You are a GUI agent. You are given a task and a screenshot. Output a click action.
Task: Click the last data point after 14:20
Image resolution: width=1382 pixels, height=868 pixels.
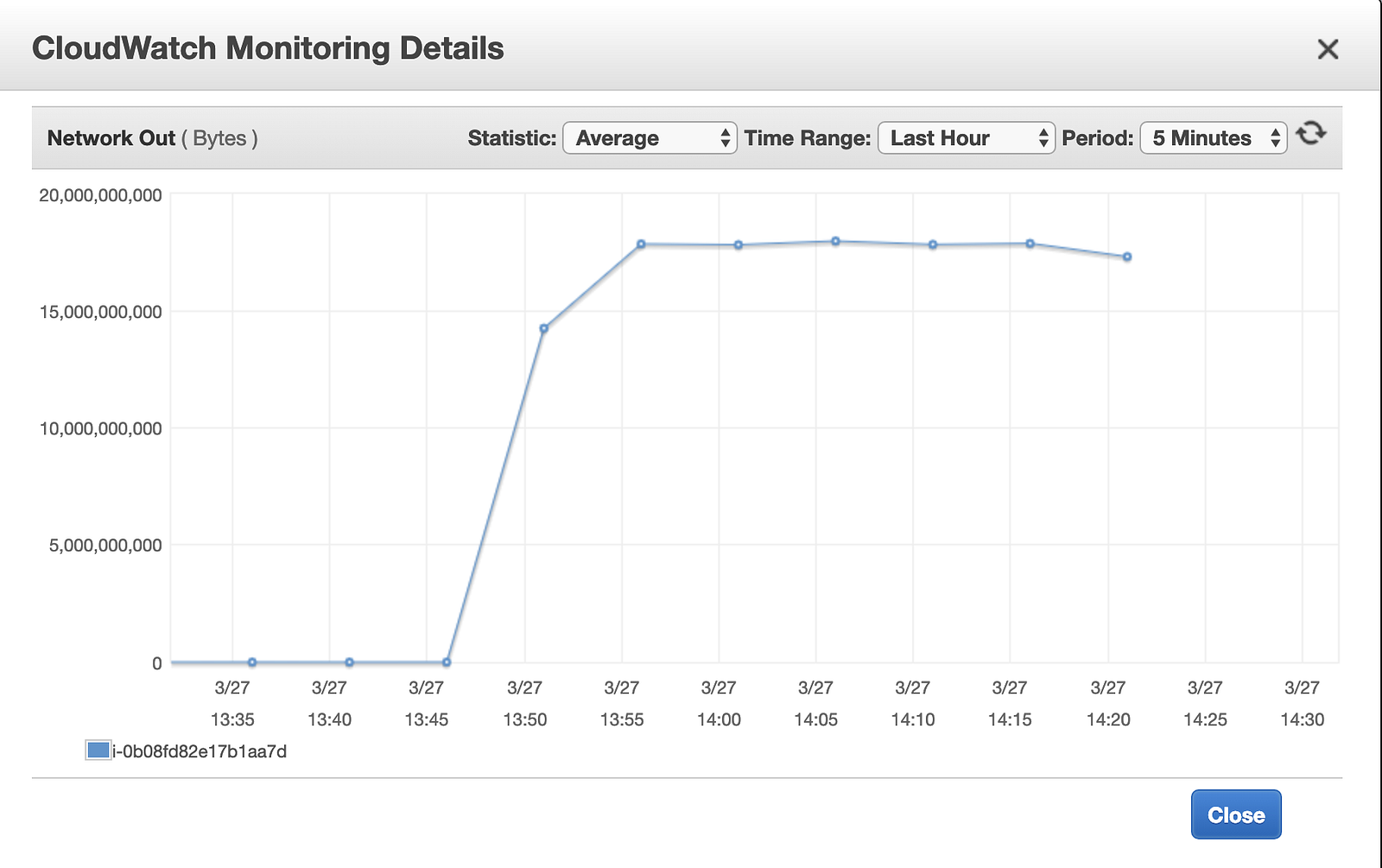pos(1127,257)
